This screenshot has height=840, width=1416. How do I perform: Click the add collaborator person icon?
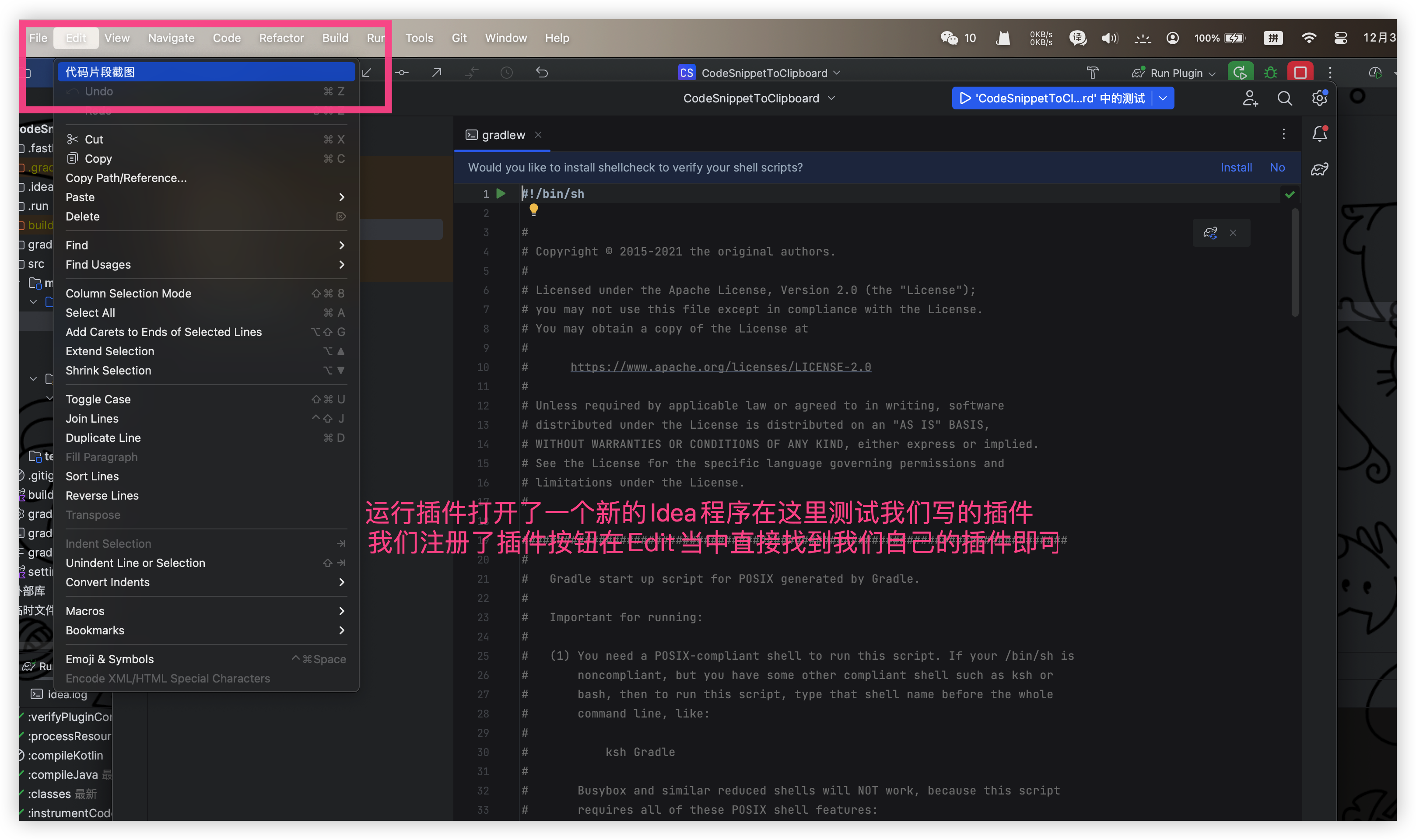point(1250,98)
